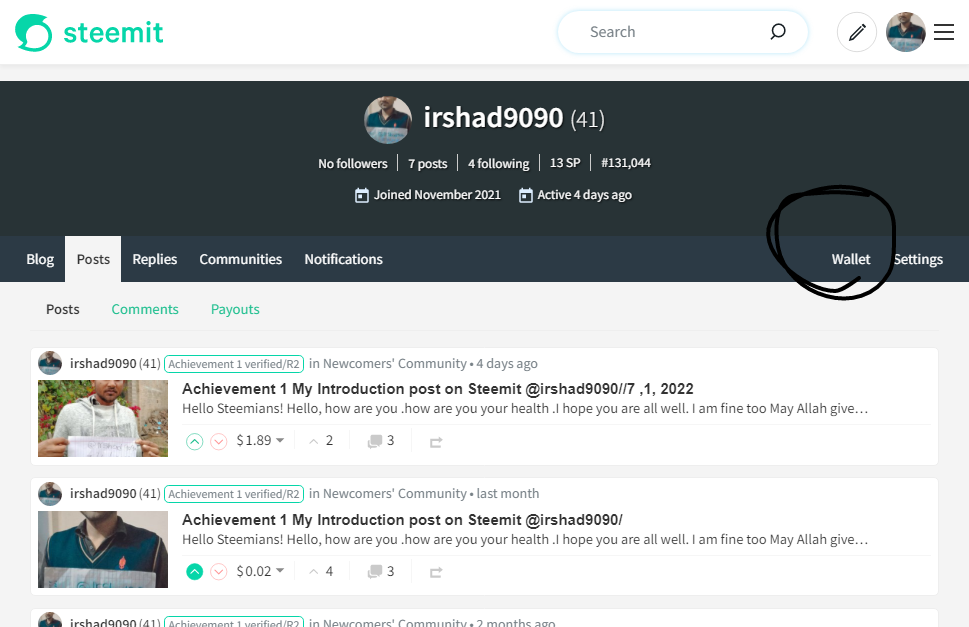Downvote the $1.89 post
The height and width of the screenshot is (627, 969).
pyautogui.click(x=219, y=442)
